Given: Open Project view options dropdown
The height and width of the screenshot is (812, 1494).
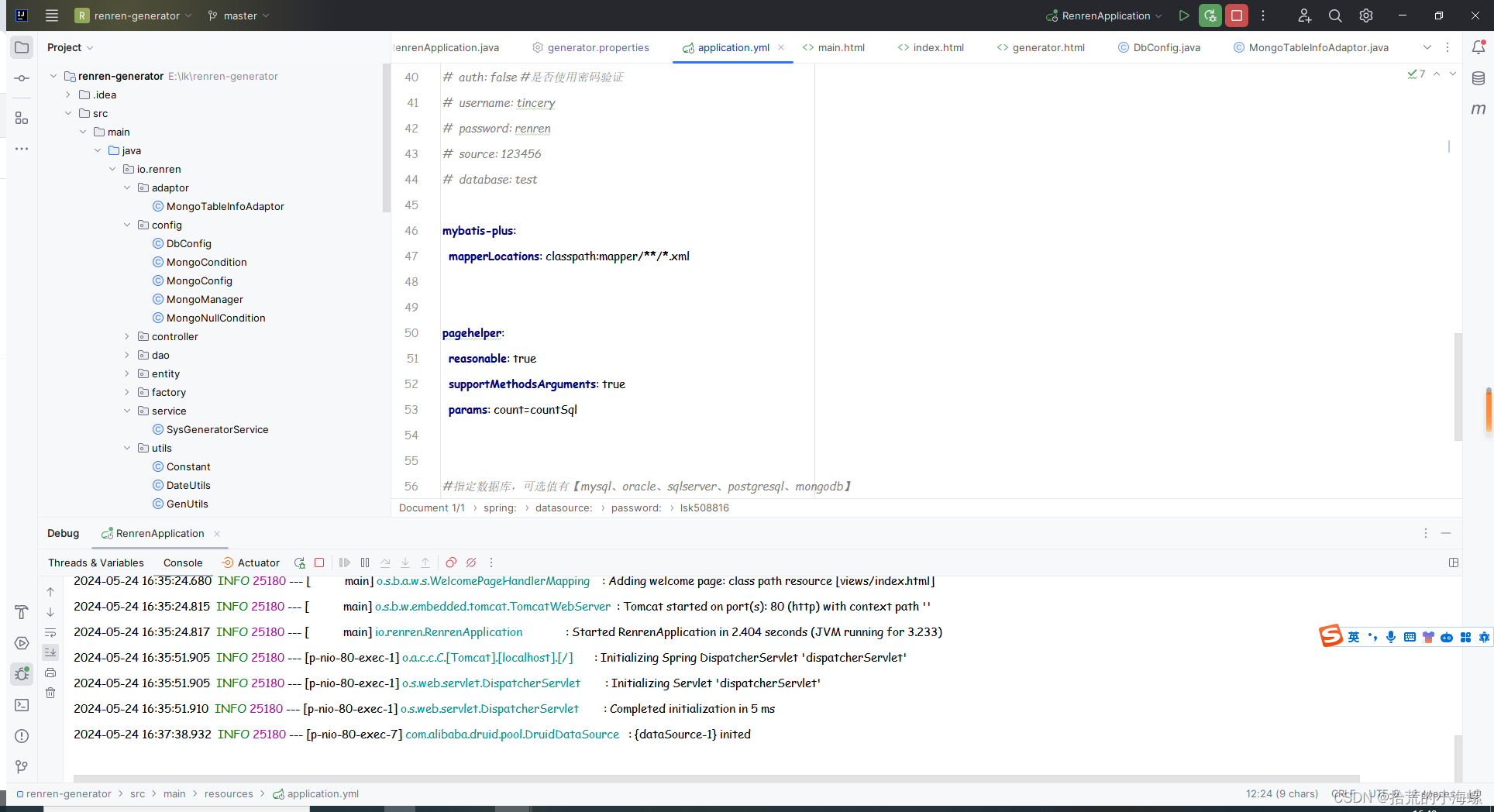Looking at the screenshot, I should coord(70,47).
